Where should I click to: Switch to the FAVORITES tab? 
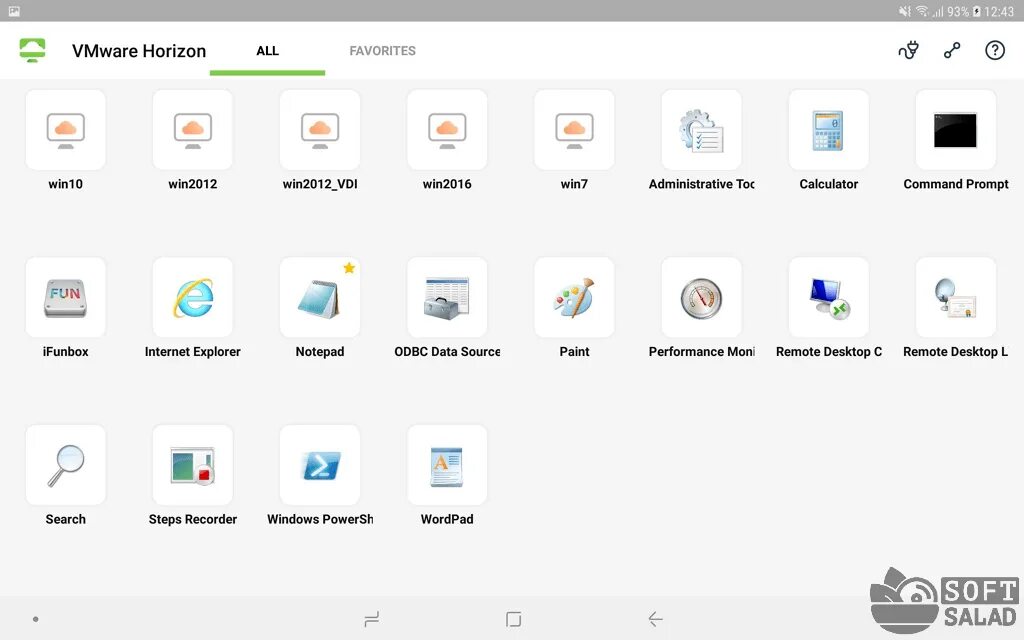[x=382, y=51]
